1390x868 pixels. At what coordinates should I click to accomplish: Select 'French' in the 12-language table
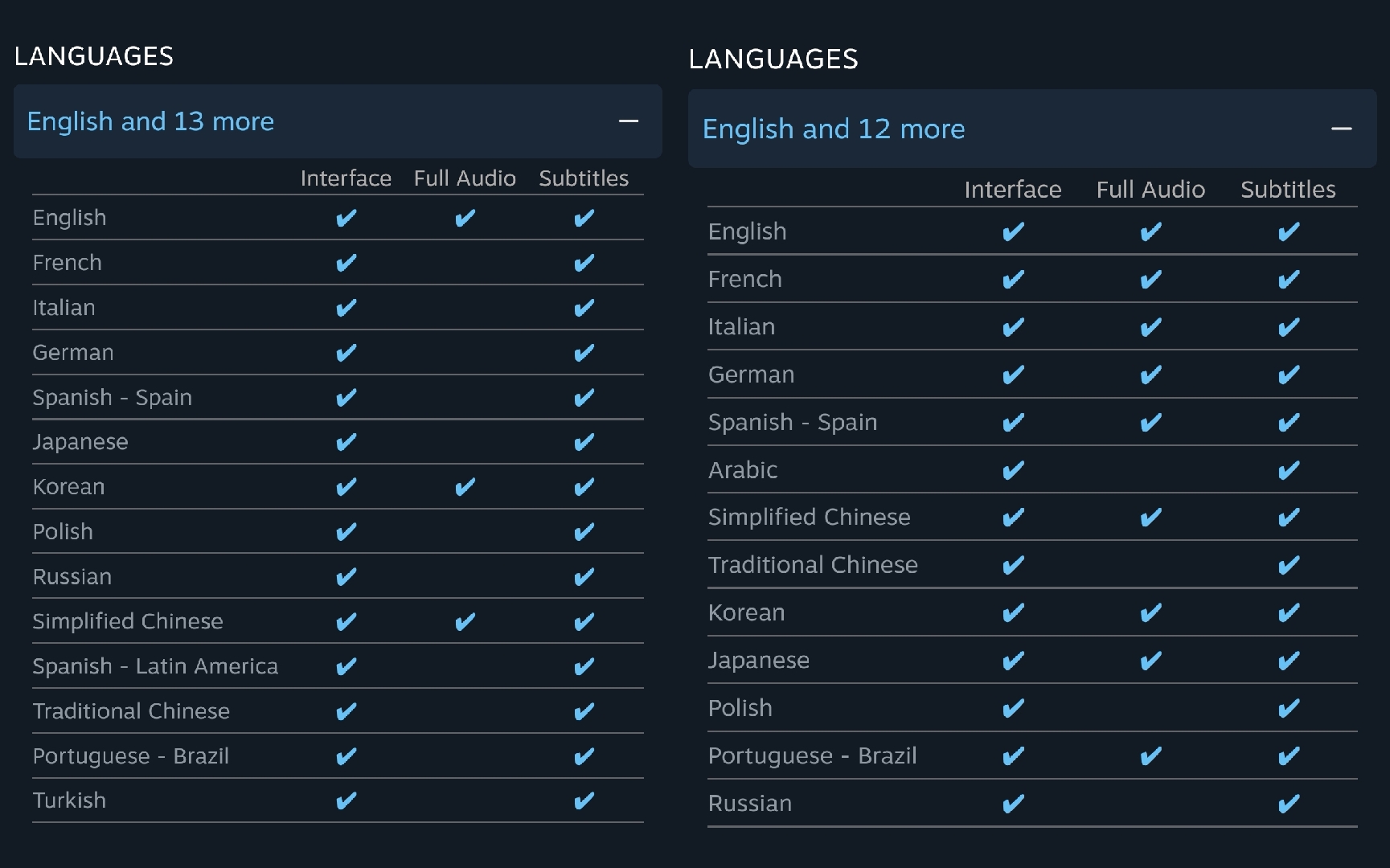coord(745,280)
